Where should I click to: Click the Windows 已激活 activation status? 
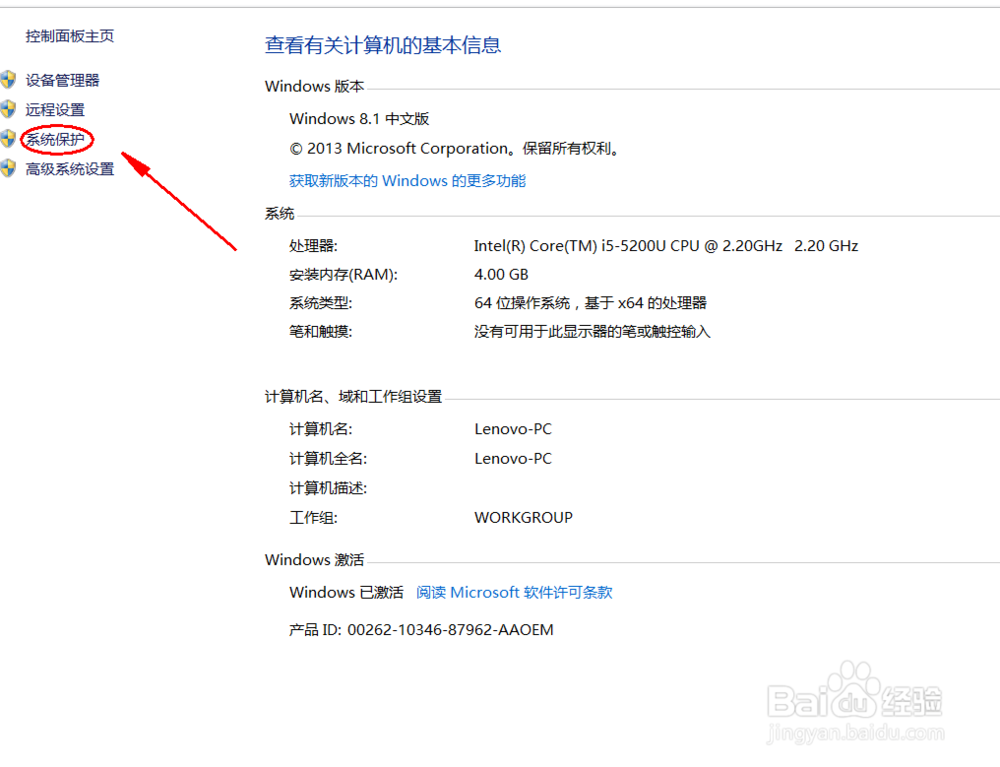(x=347, y=592)
